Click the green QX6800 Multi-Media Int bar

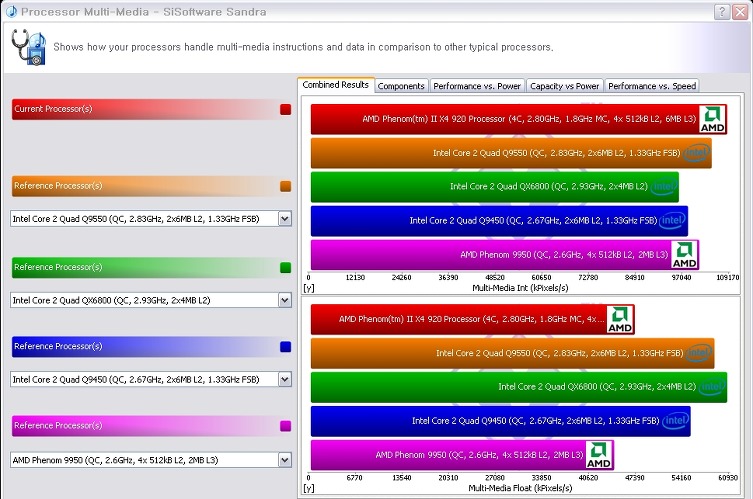(x=495, y=187)
